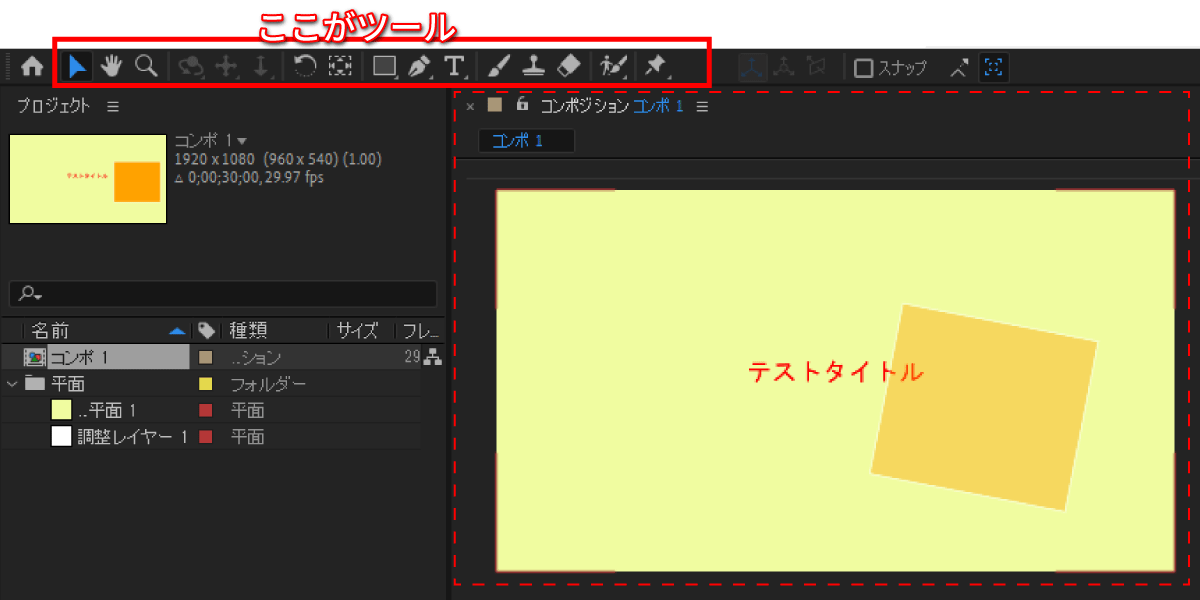Select the Puppet Pin tool
This screenshot has width=1200, height=600.
656,67
